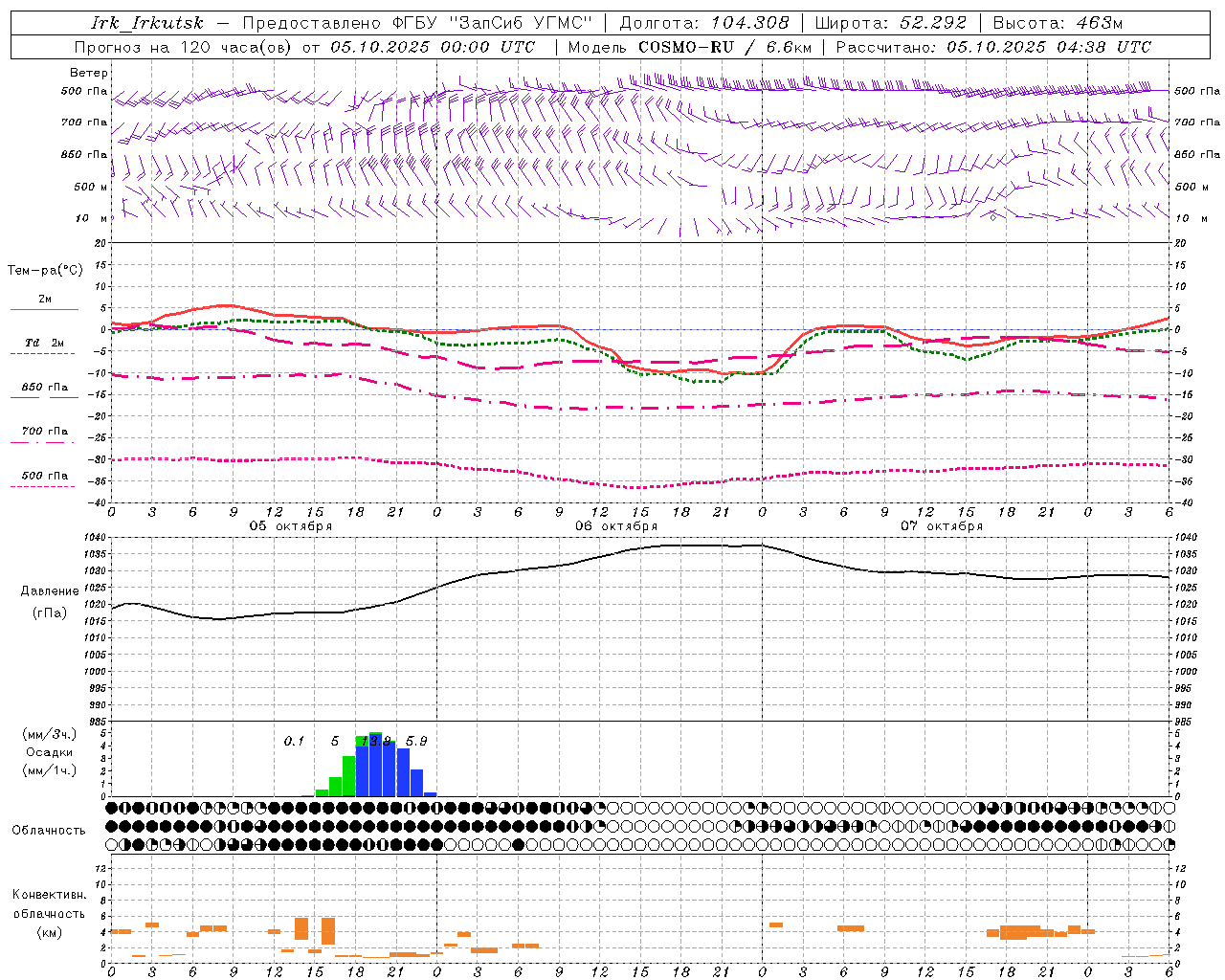Click the (км) convective cloud unit label

tap(49, 932)
